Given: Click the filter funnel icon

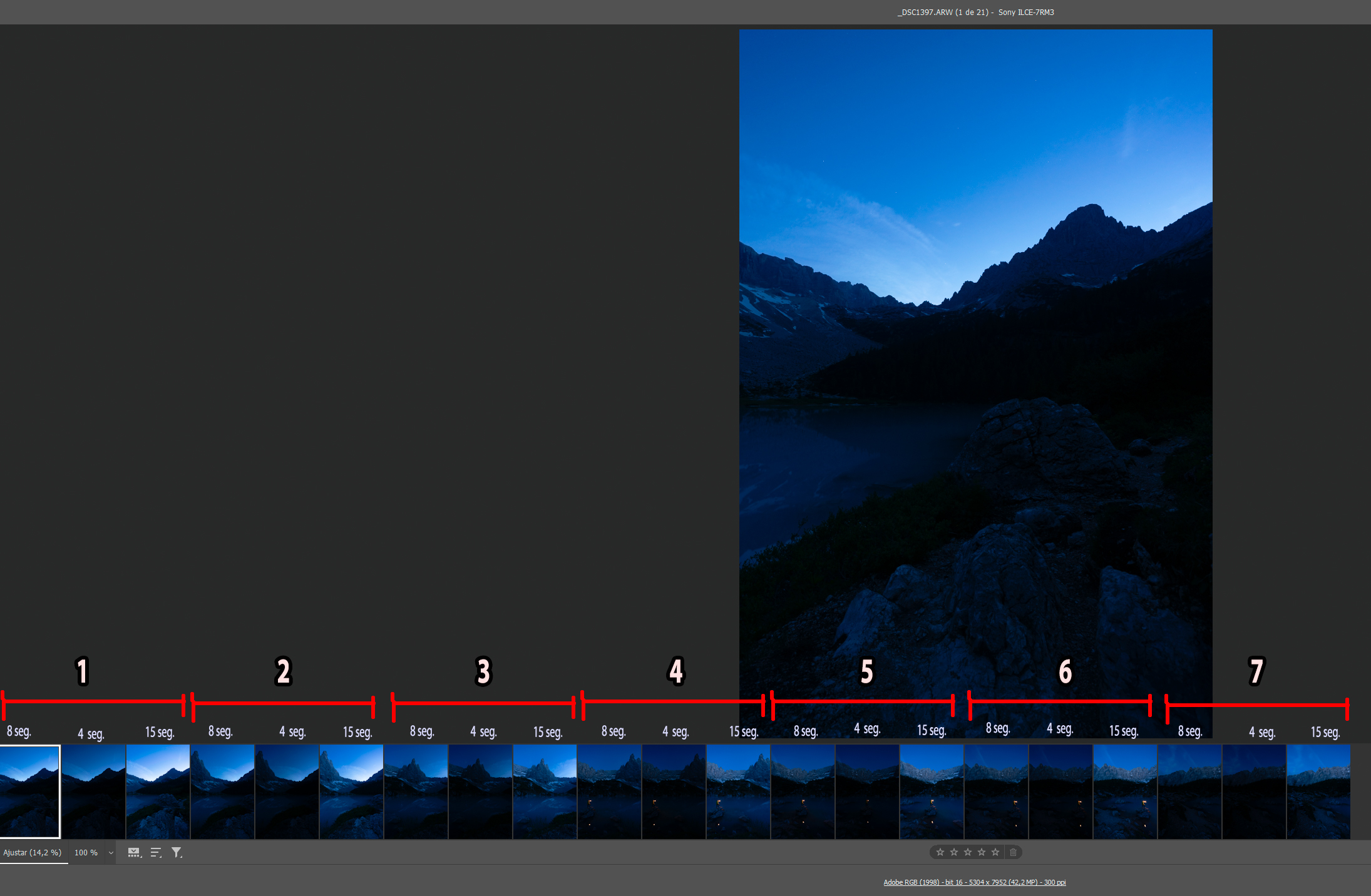Looking at the screenshot, I should click(x=177, y=852).
